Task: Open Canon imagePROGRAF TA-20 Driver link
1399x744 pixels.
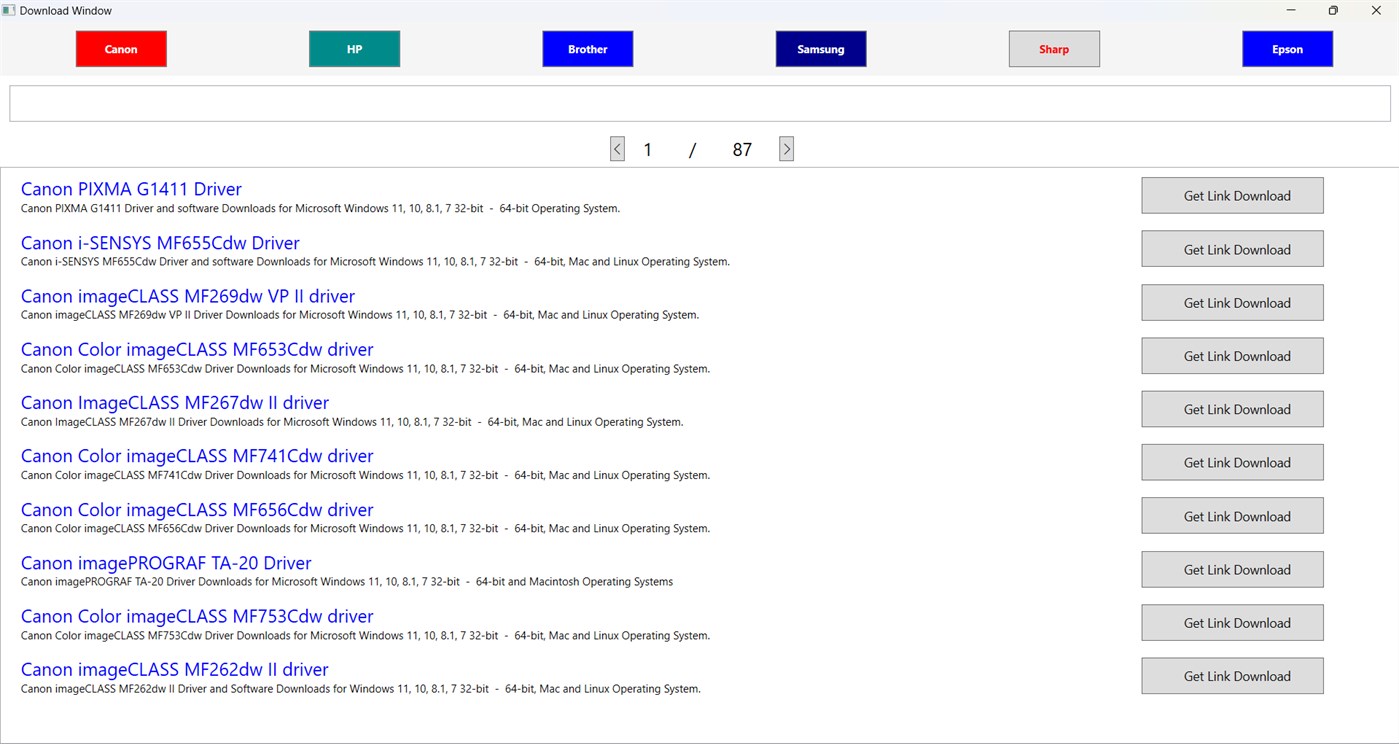Action: pyautogui.click(x=166, y=563)
